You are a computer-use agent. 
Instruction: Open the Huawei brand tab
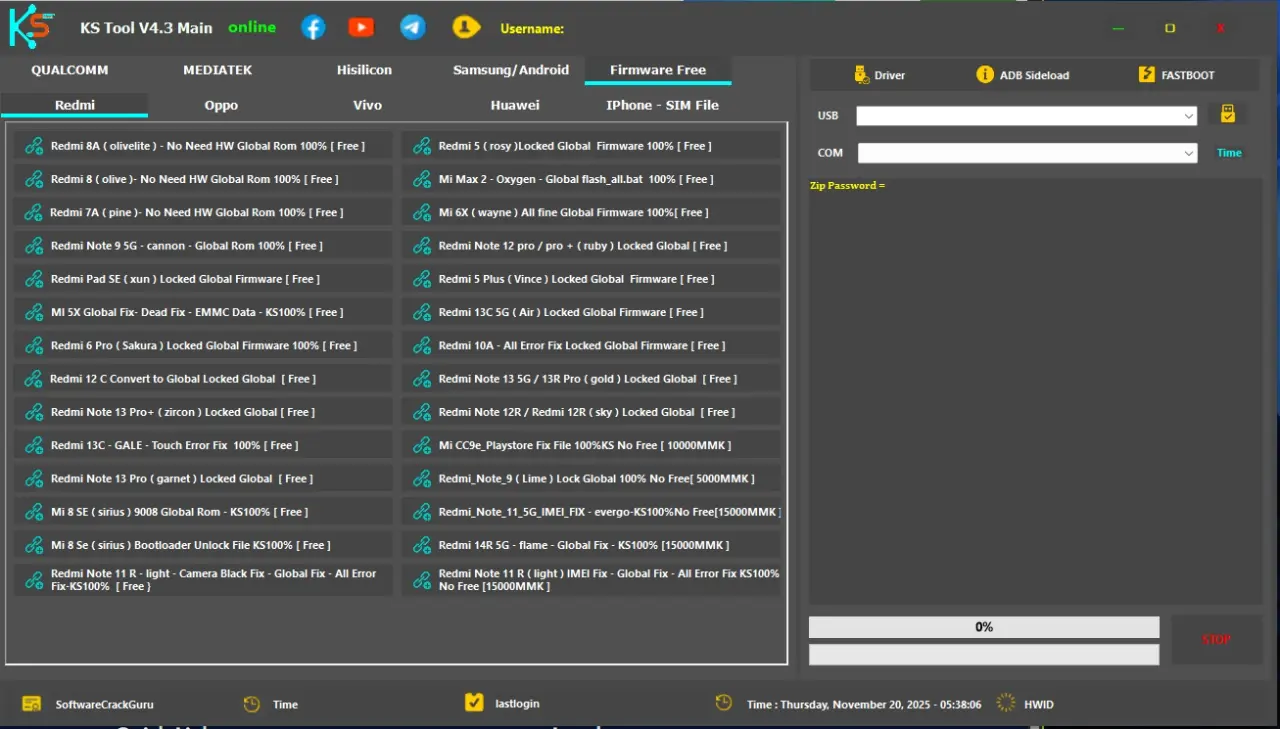(515, 105)
